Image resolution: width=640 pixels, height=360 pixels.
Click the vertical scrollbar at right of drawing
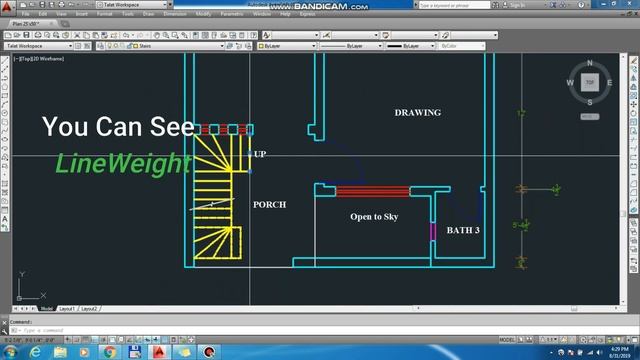[x=623, y=179]
